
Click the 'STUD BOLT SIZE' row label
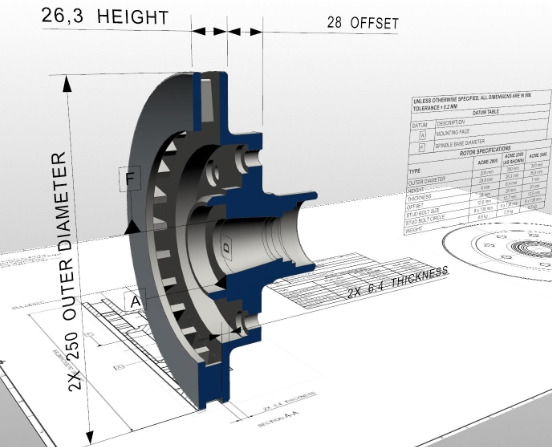click(422, 213)
